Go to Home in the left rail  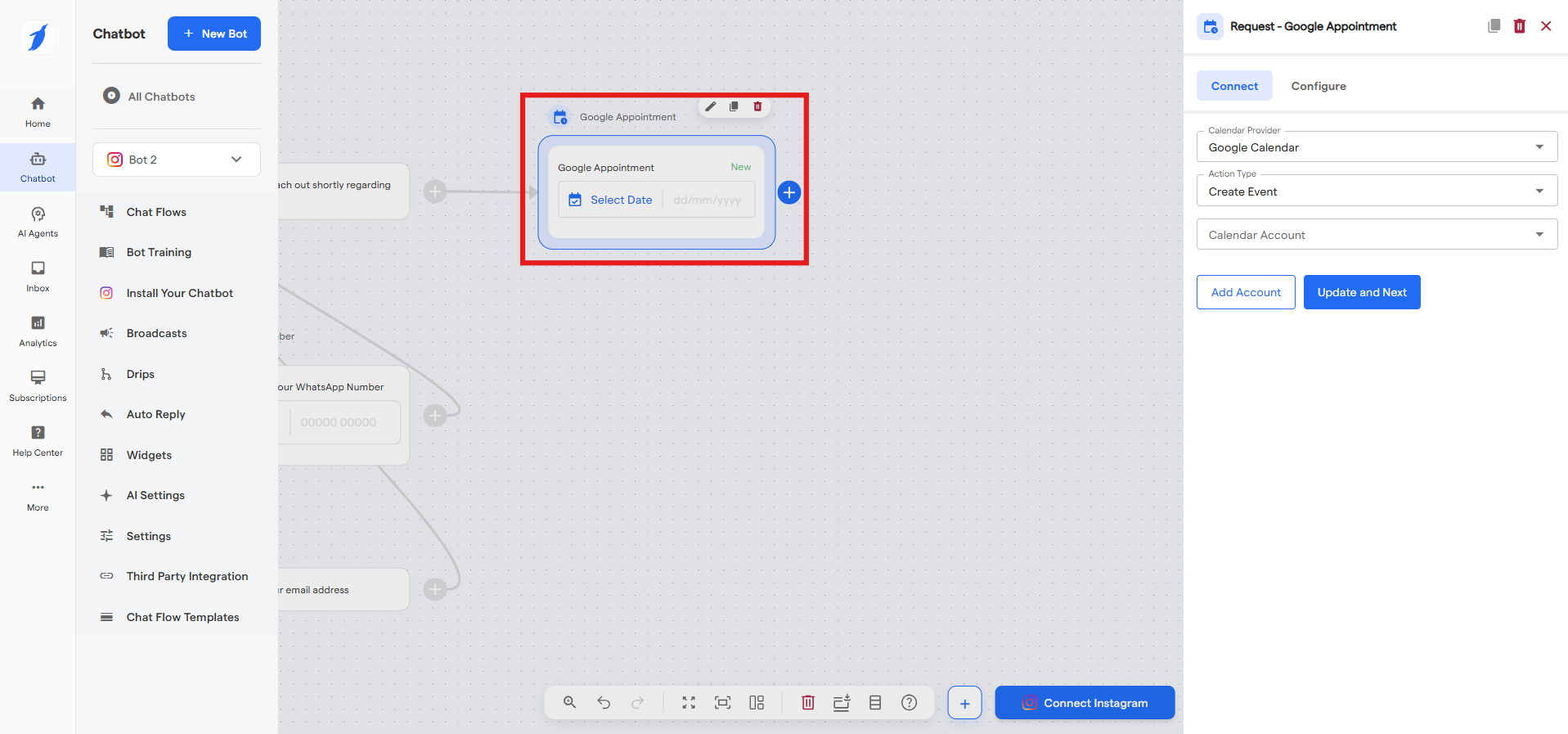pyautogui.click(x=38, y=112)
